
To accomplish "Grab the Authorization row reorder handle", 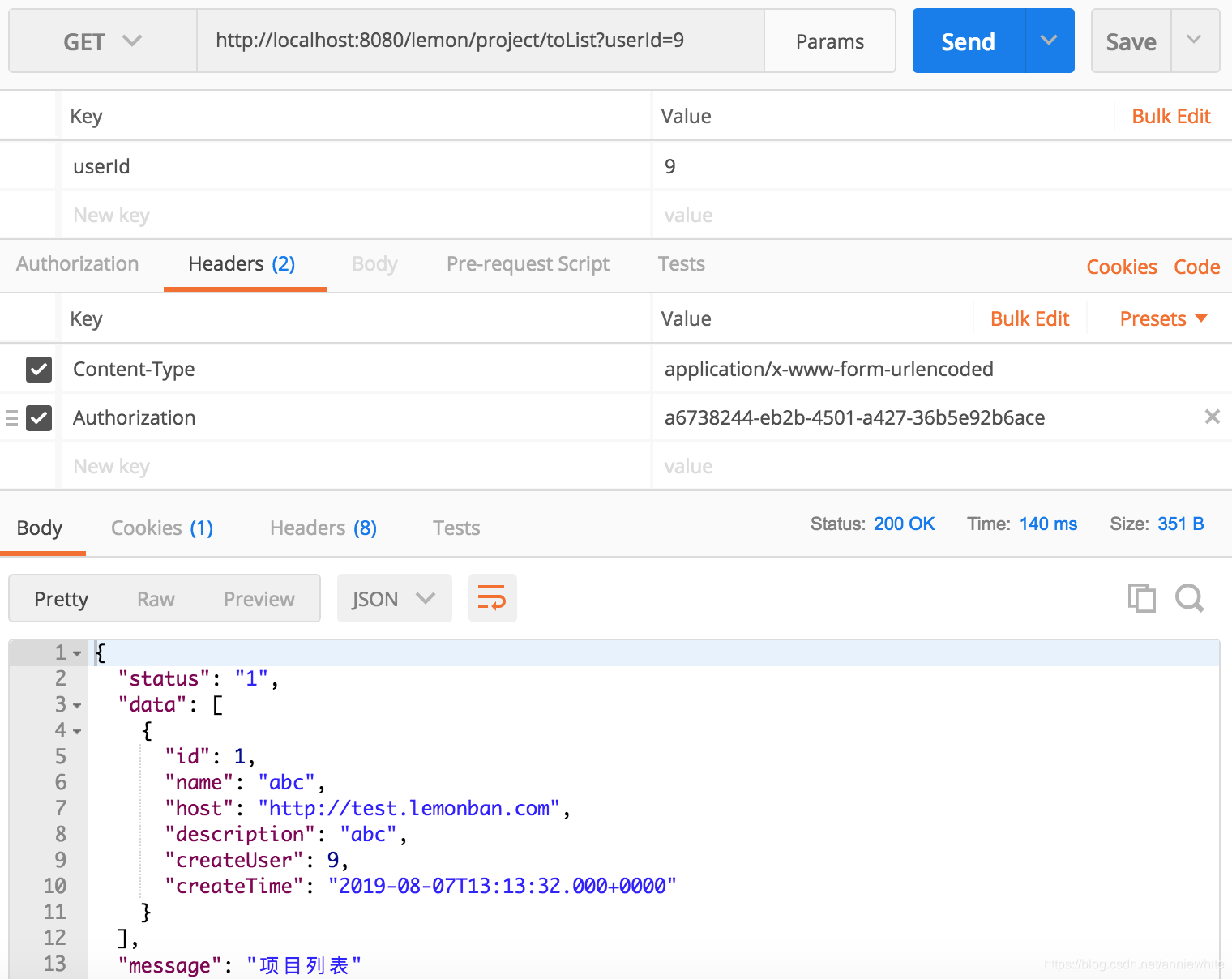I will pyautogui.click(x=12, y=418).
